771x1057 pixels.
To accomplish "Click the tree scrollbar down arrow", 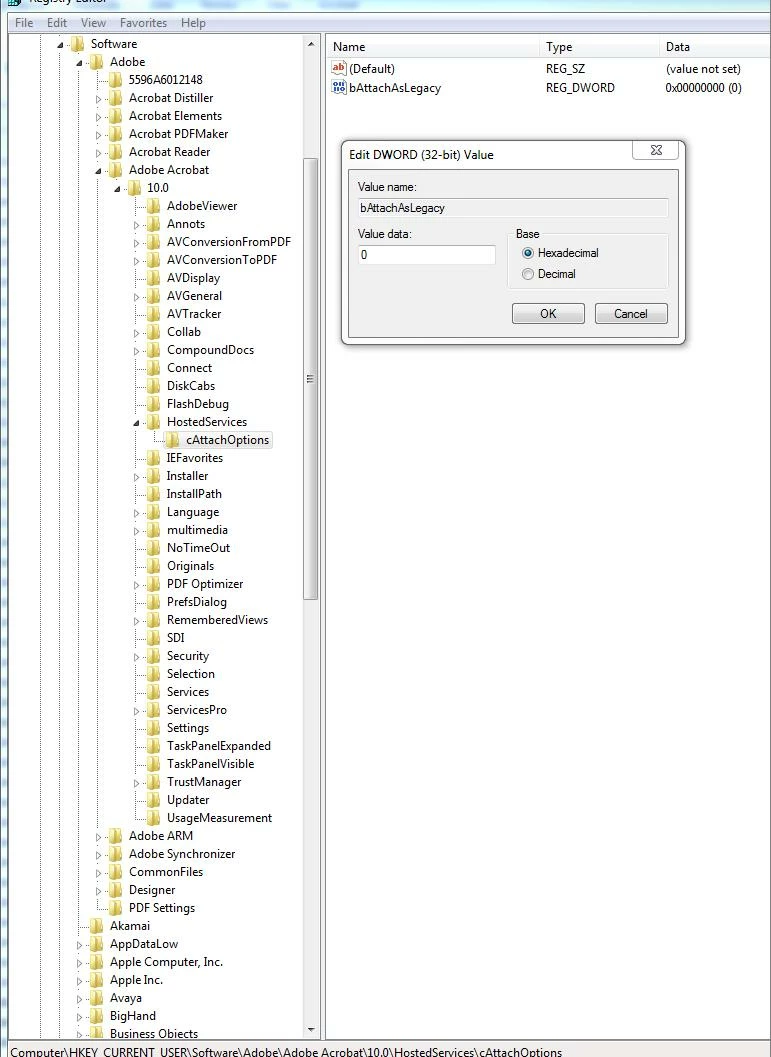I will coord(311,1030).
